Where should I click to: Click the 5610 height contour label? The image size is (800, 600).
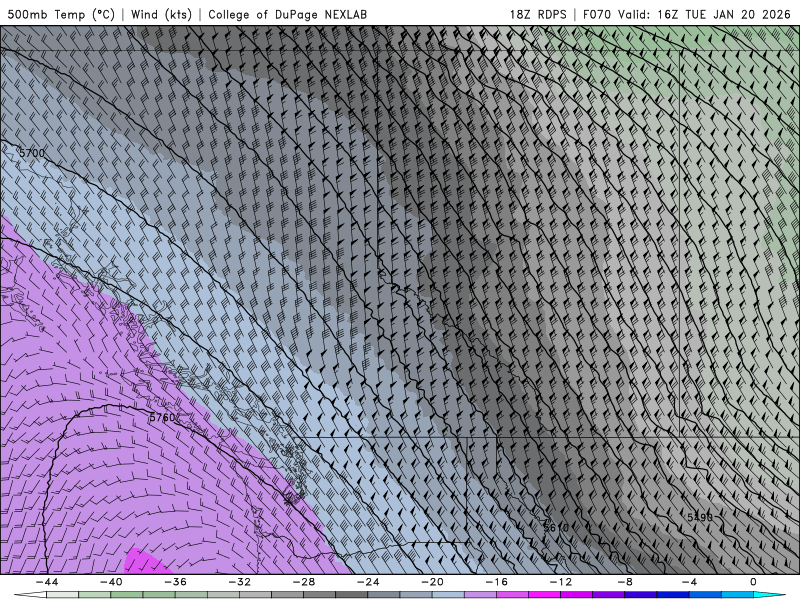[556, 528]
